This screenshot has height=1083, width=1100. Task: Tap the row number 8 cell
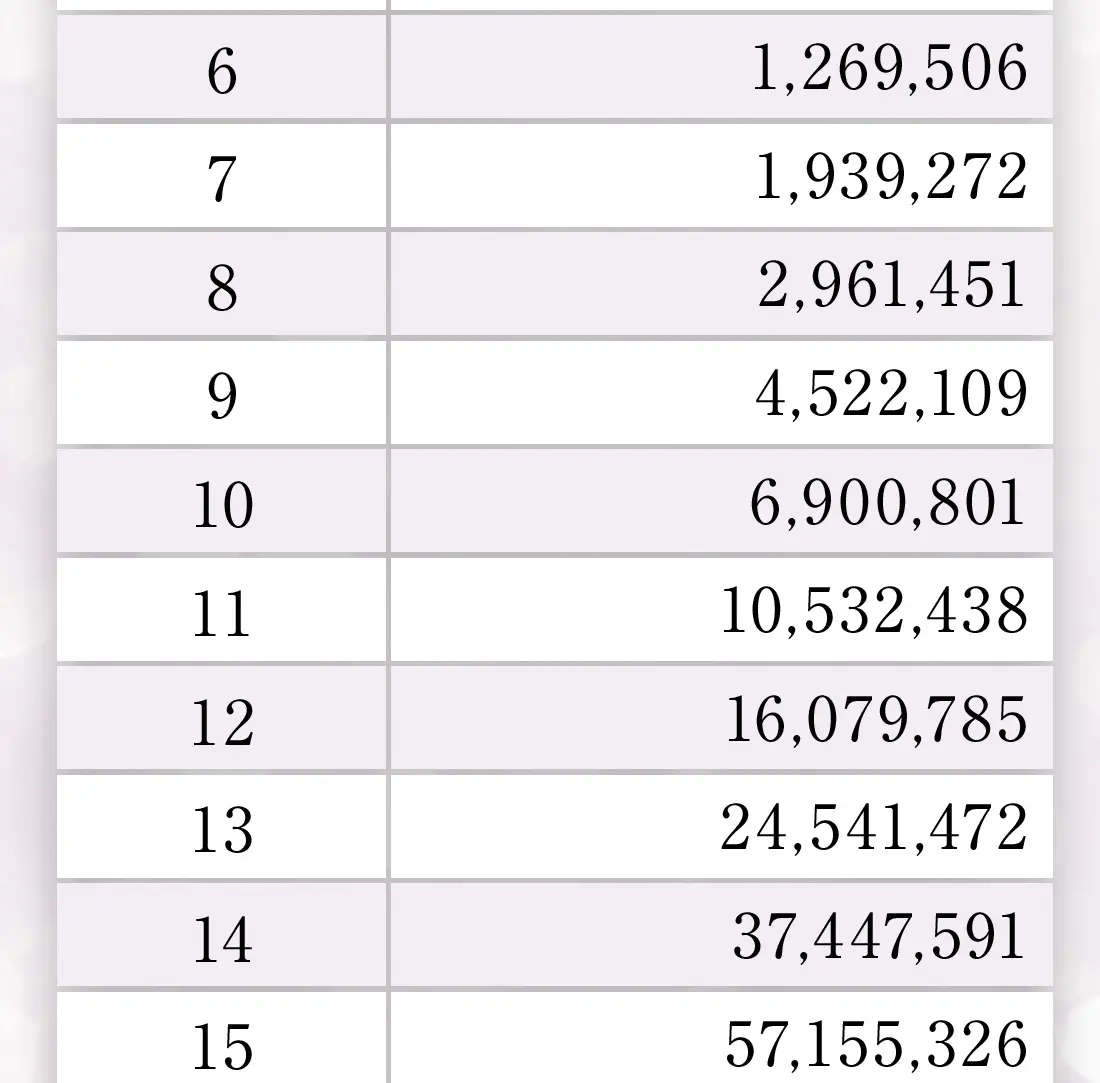222,287
